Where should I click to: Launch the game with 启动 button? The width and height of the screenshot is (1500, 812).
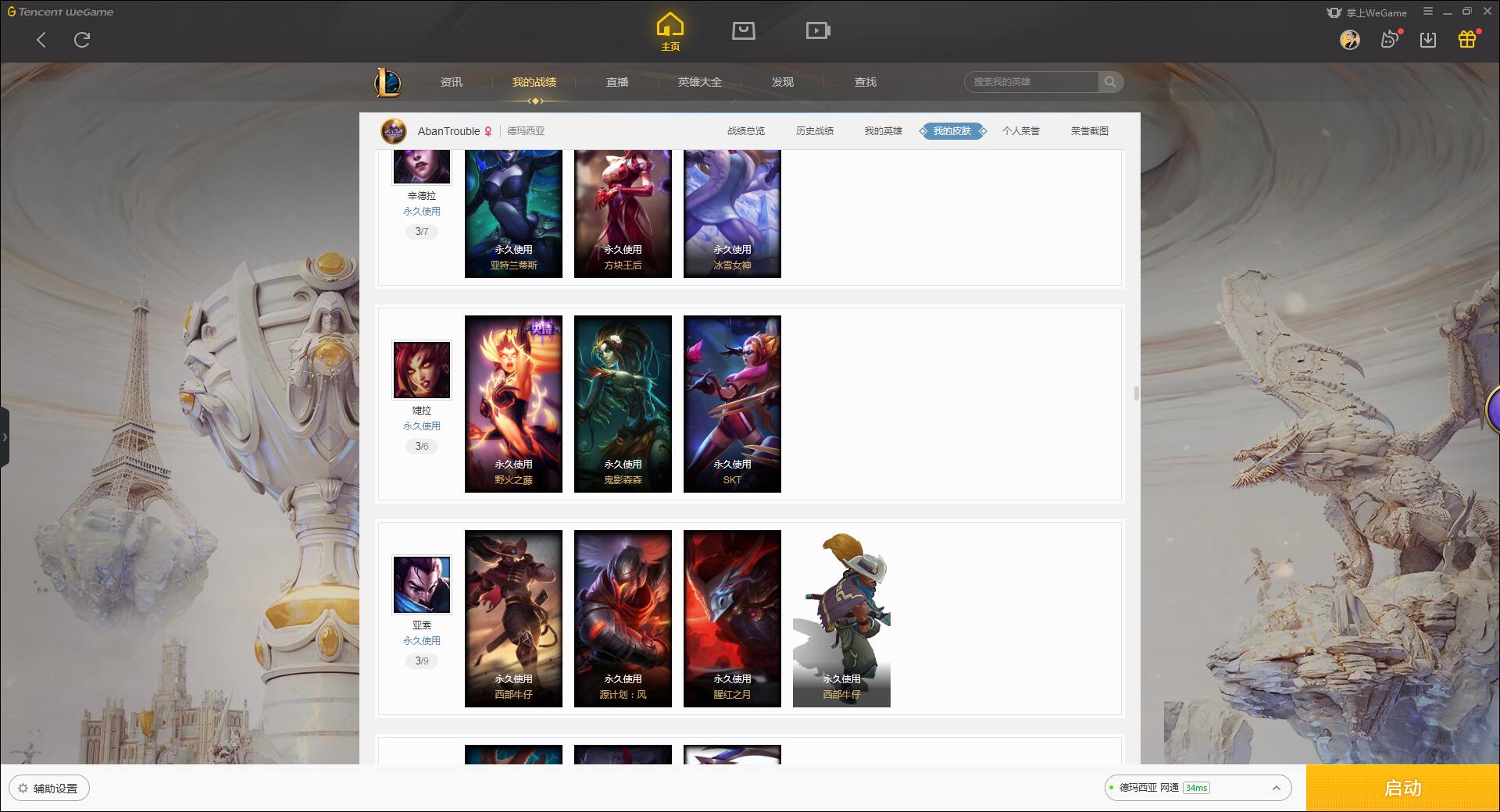(1403, 789)
